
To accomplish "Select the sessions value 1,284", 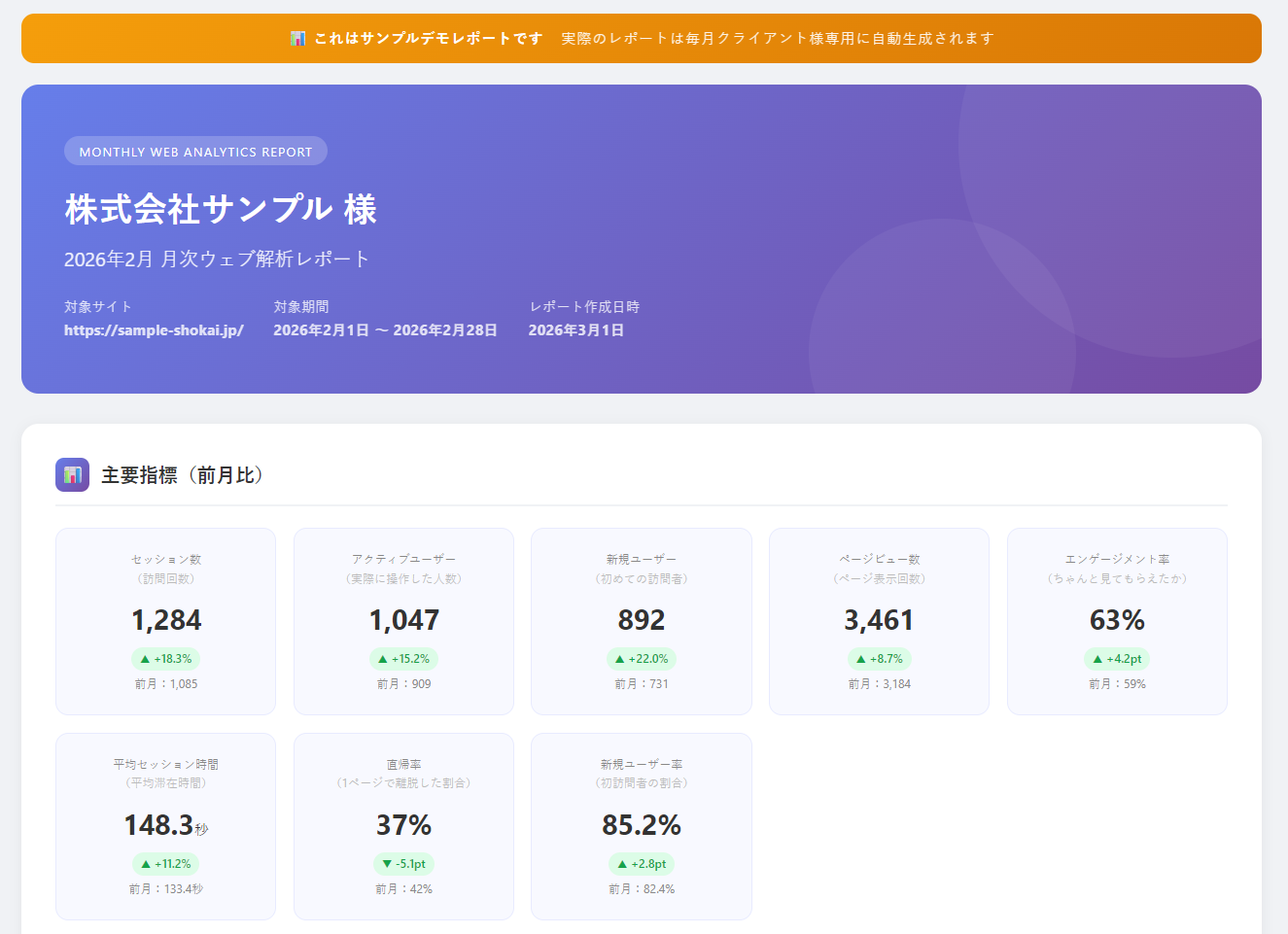I will coord(166,620).
